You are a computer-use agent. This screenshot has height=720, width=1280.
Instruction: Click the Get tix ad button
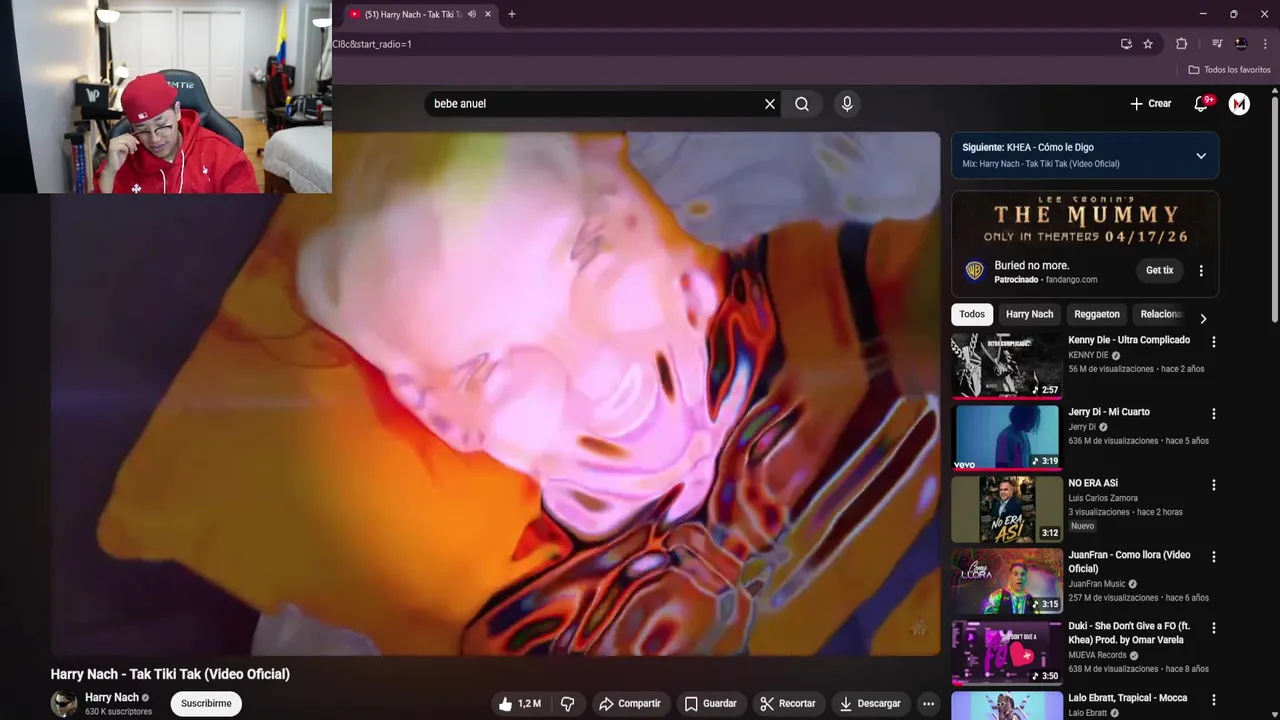point(1160,270)
